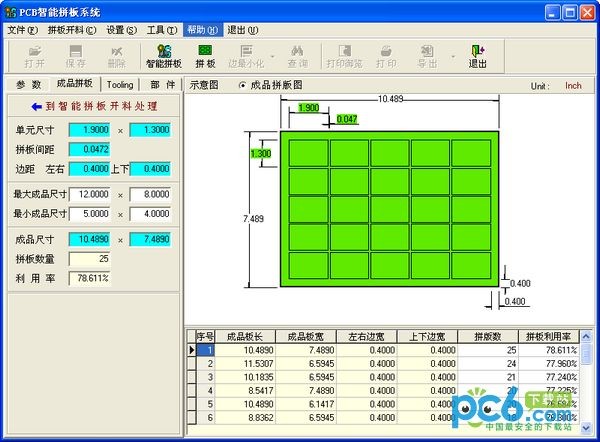The width and height of the screenshot is (600, 442).
Task: Click the 保存 (Save) toolbar icon
Action: (75, 57)
